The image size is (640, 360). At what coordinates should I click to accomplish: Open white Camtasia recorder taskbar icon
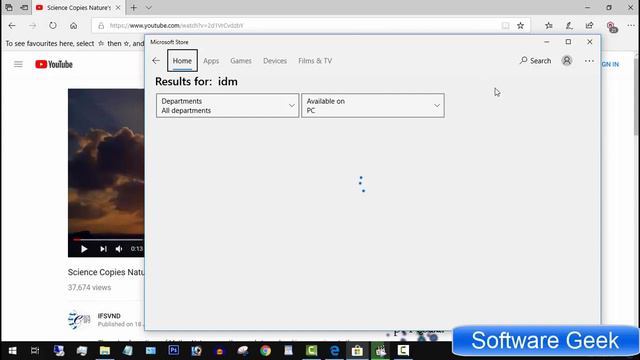[403, 351]
